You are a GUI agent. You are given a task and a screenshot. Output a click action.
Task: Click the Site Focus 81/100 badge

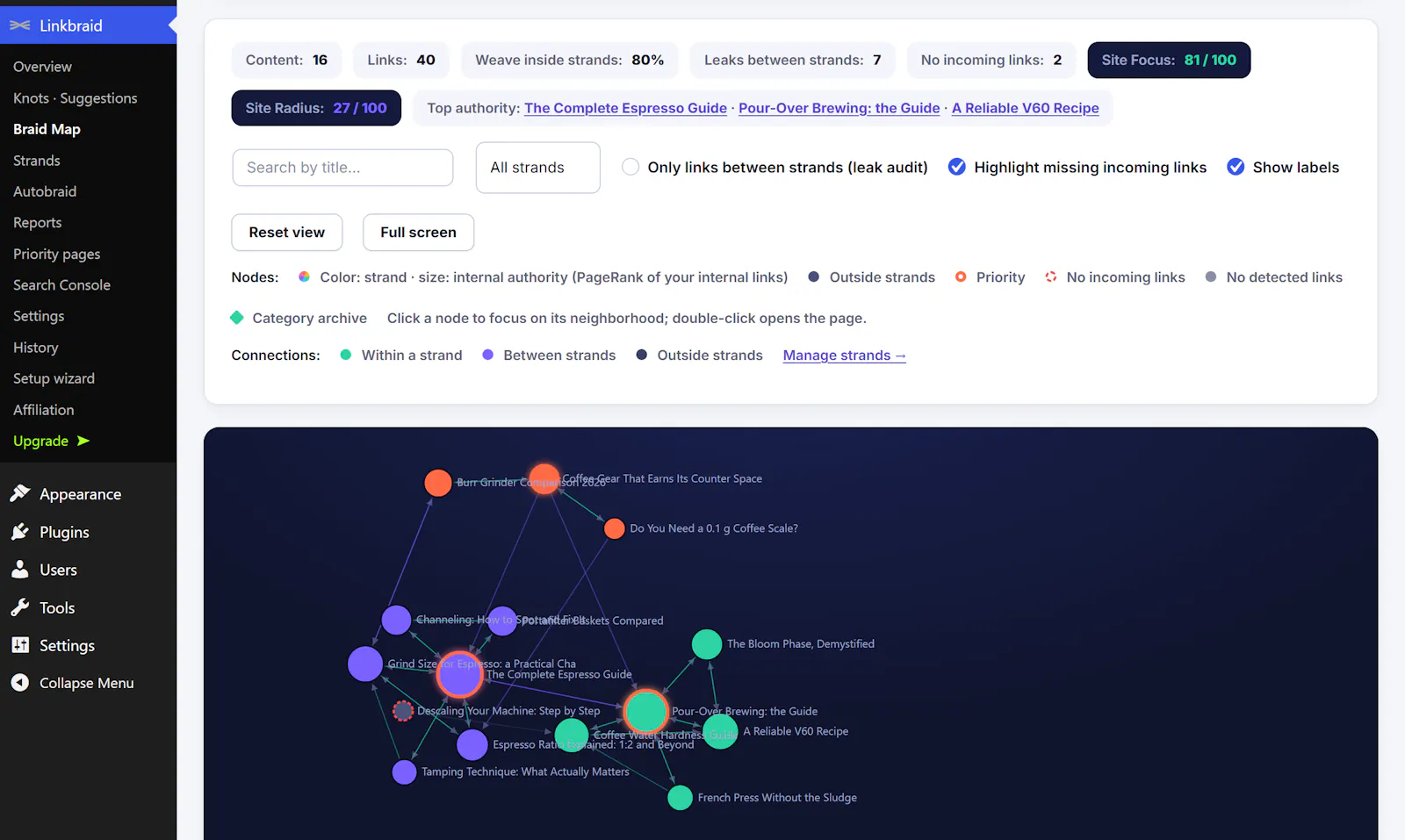coord(1169,60)
